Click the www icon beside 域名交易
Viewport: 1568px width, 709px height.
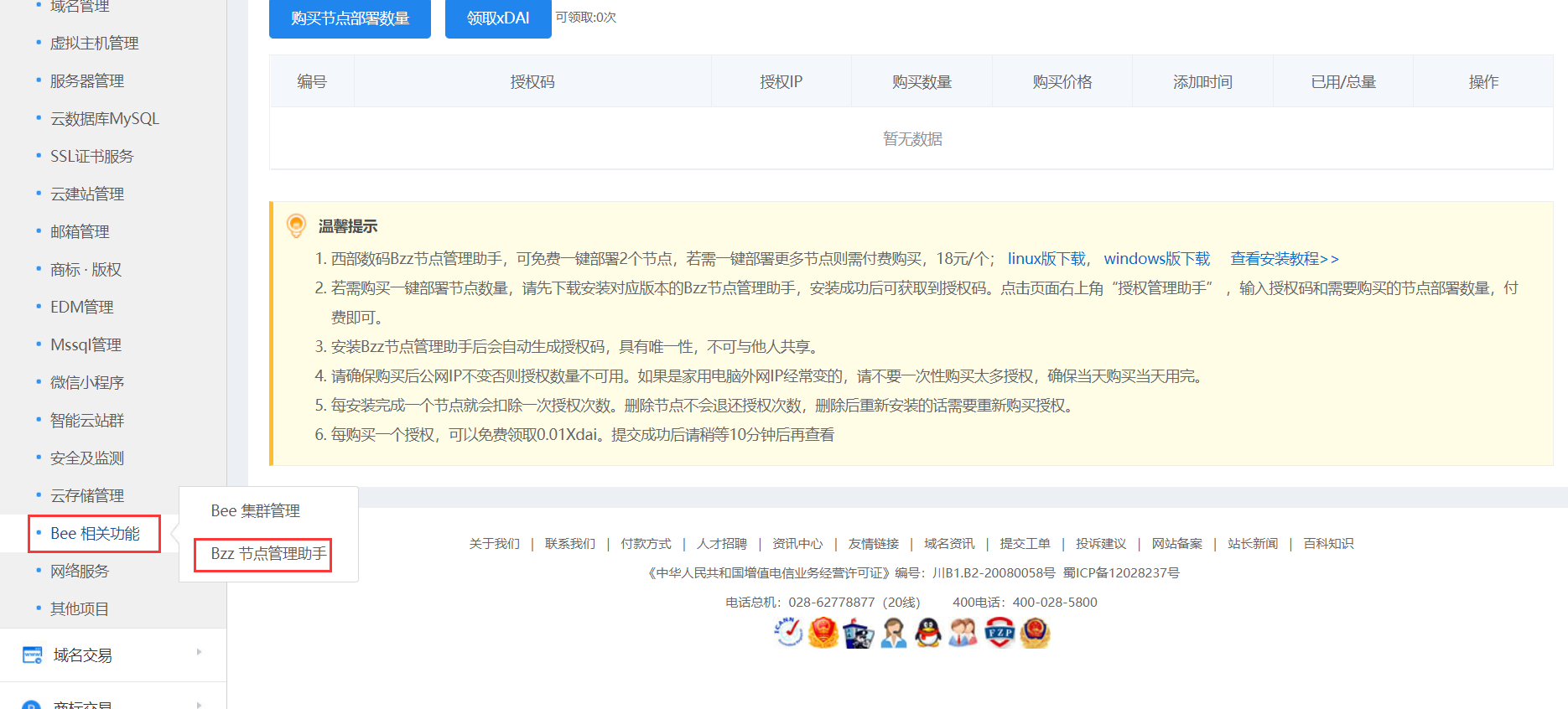[x=33, y=655]
